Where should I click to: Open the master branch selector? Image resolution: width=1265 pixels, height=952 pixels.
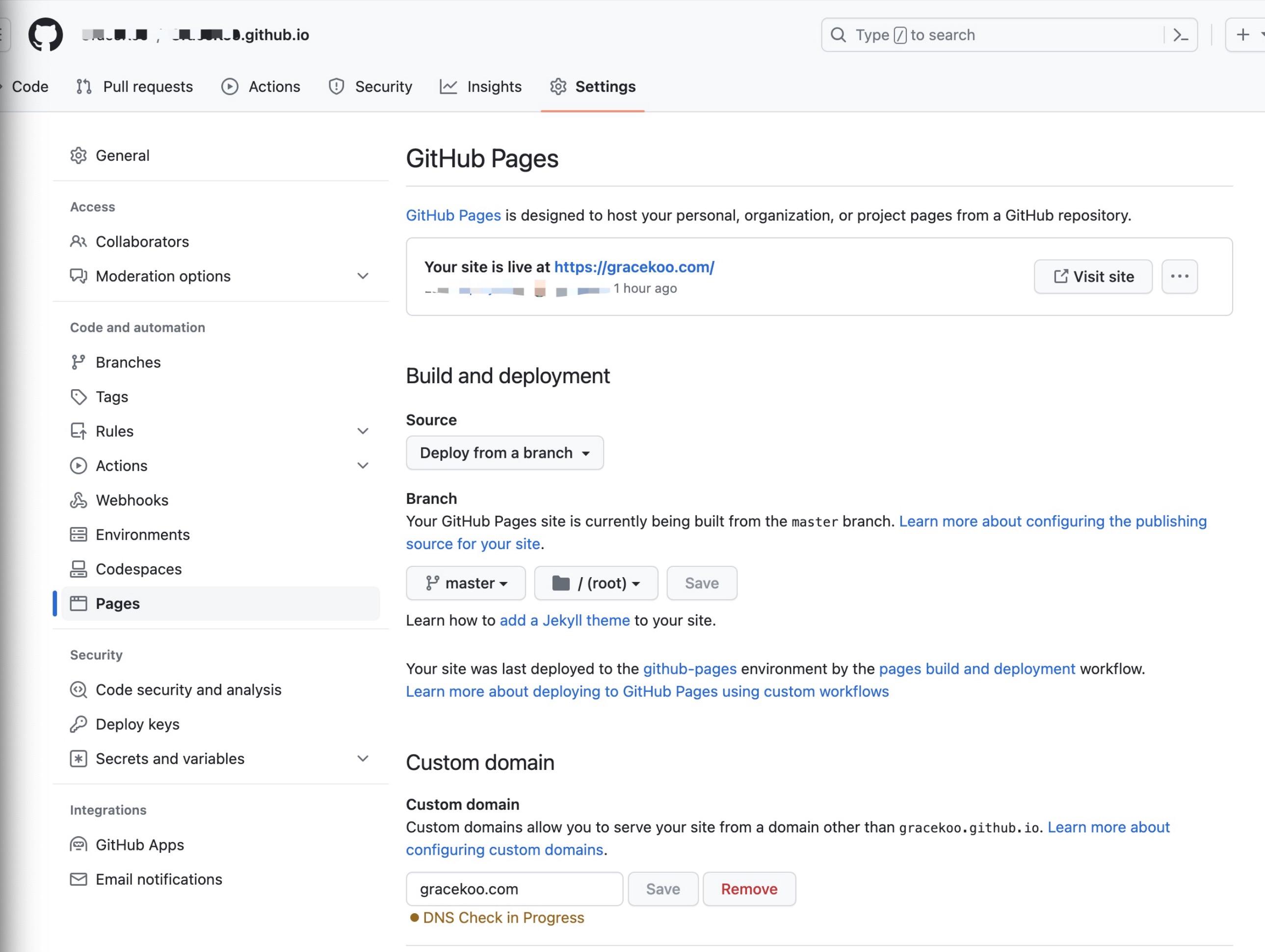pyautogui.click(x=466, y=582)
